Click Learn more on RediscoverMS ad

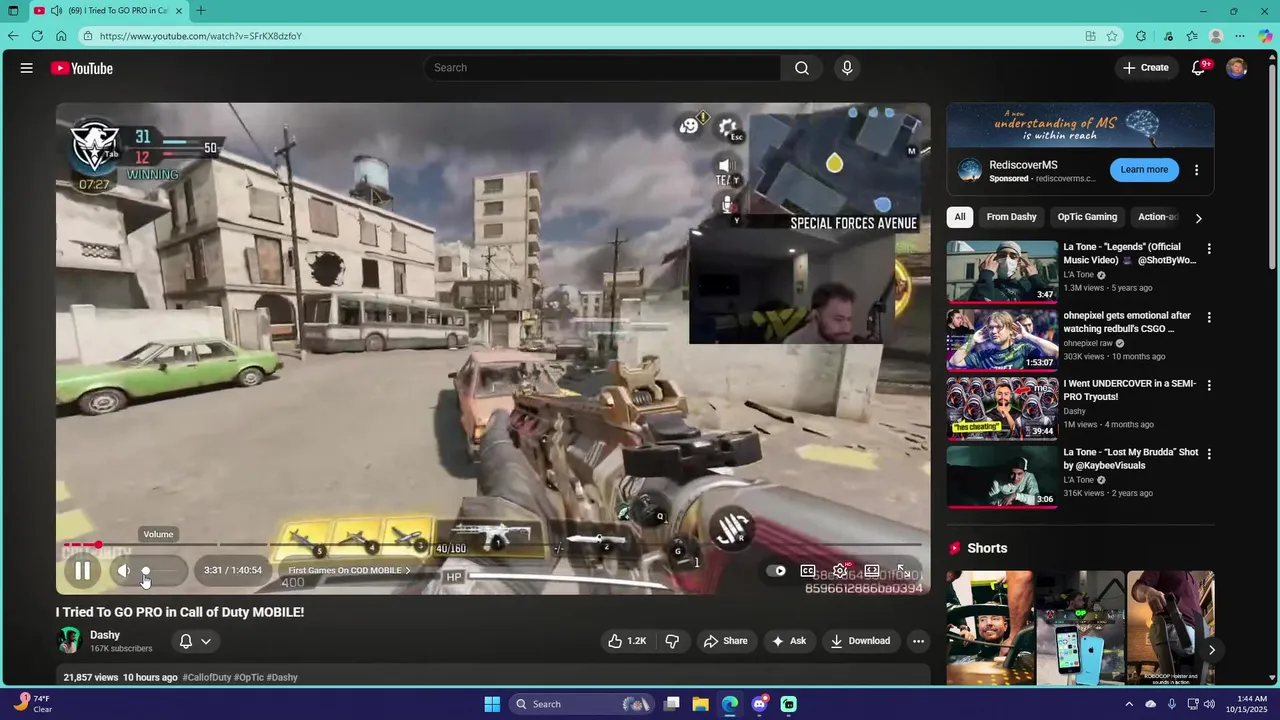[x=1144, y=170]
